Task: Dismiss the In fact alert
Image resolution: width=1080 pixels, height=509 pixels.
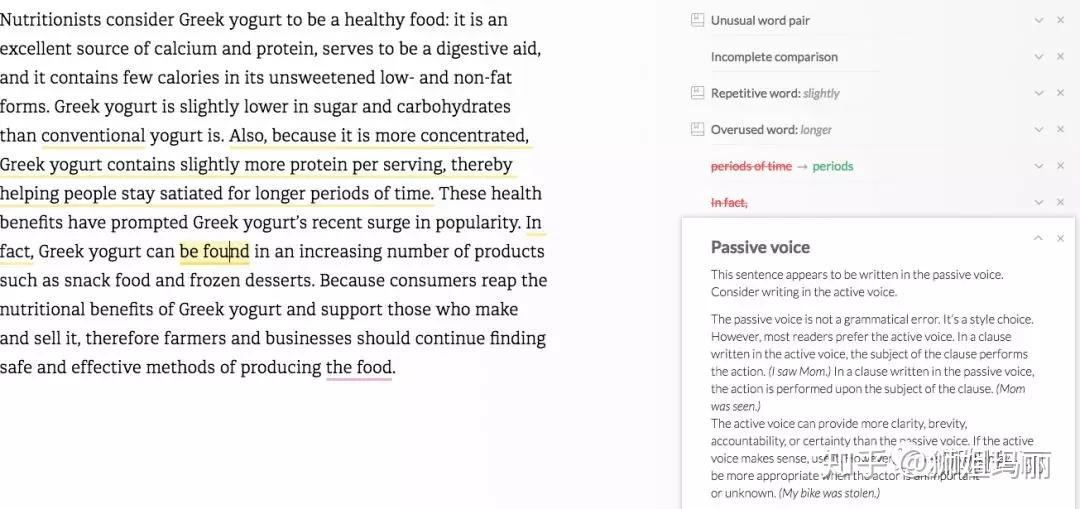Action: coord(1060,202)
